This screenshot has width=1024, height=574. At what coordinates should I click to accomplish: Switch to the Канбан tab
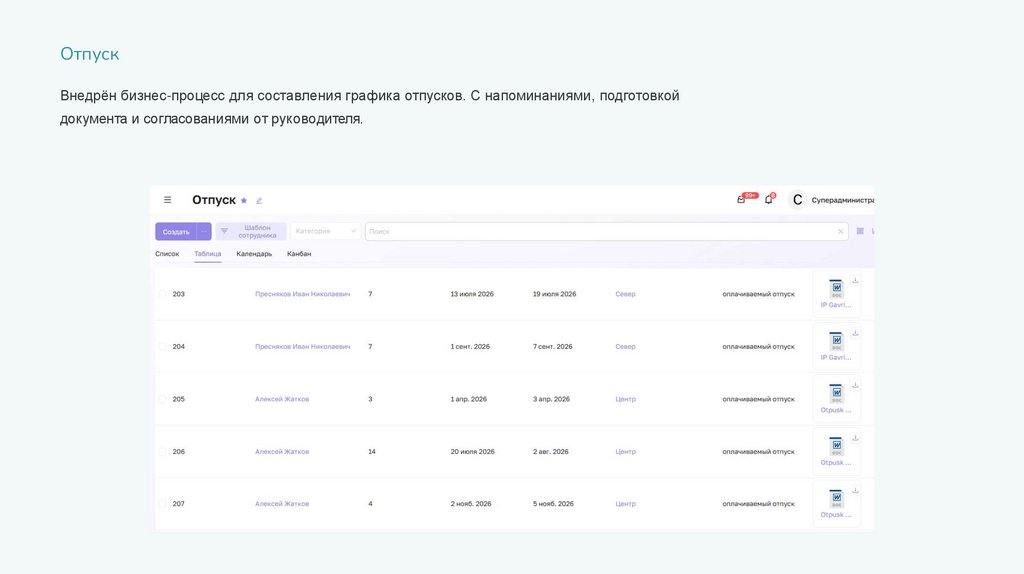tap(299, 254)
